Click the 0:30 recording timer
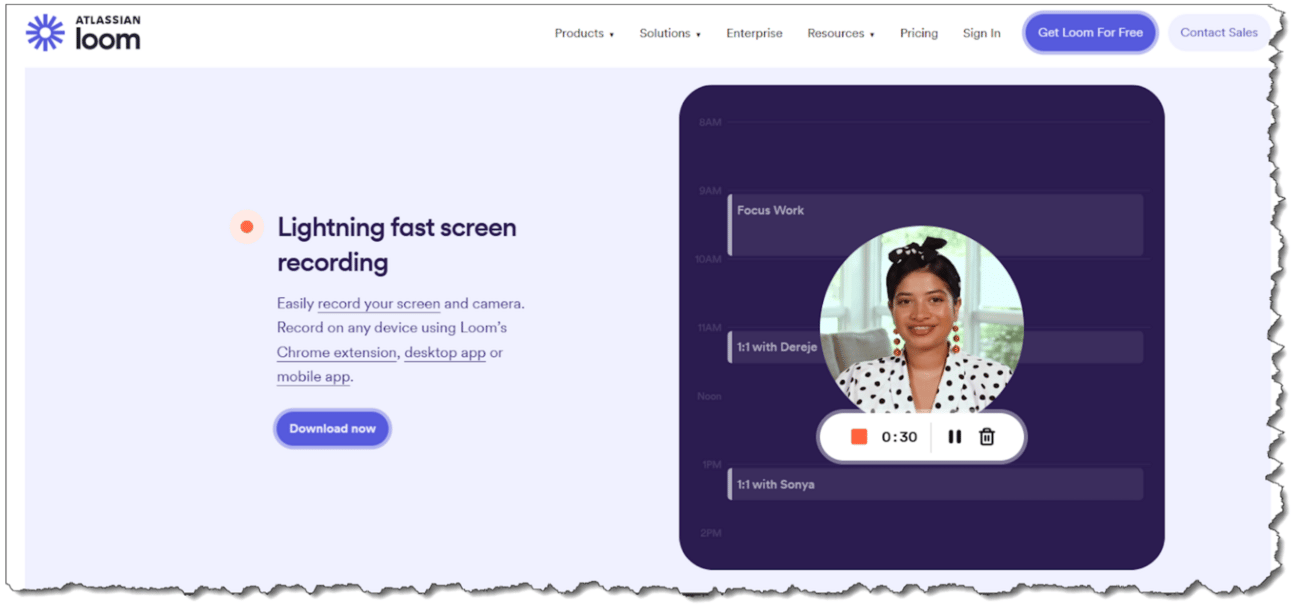 tap(899, 437)
